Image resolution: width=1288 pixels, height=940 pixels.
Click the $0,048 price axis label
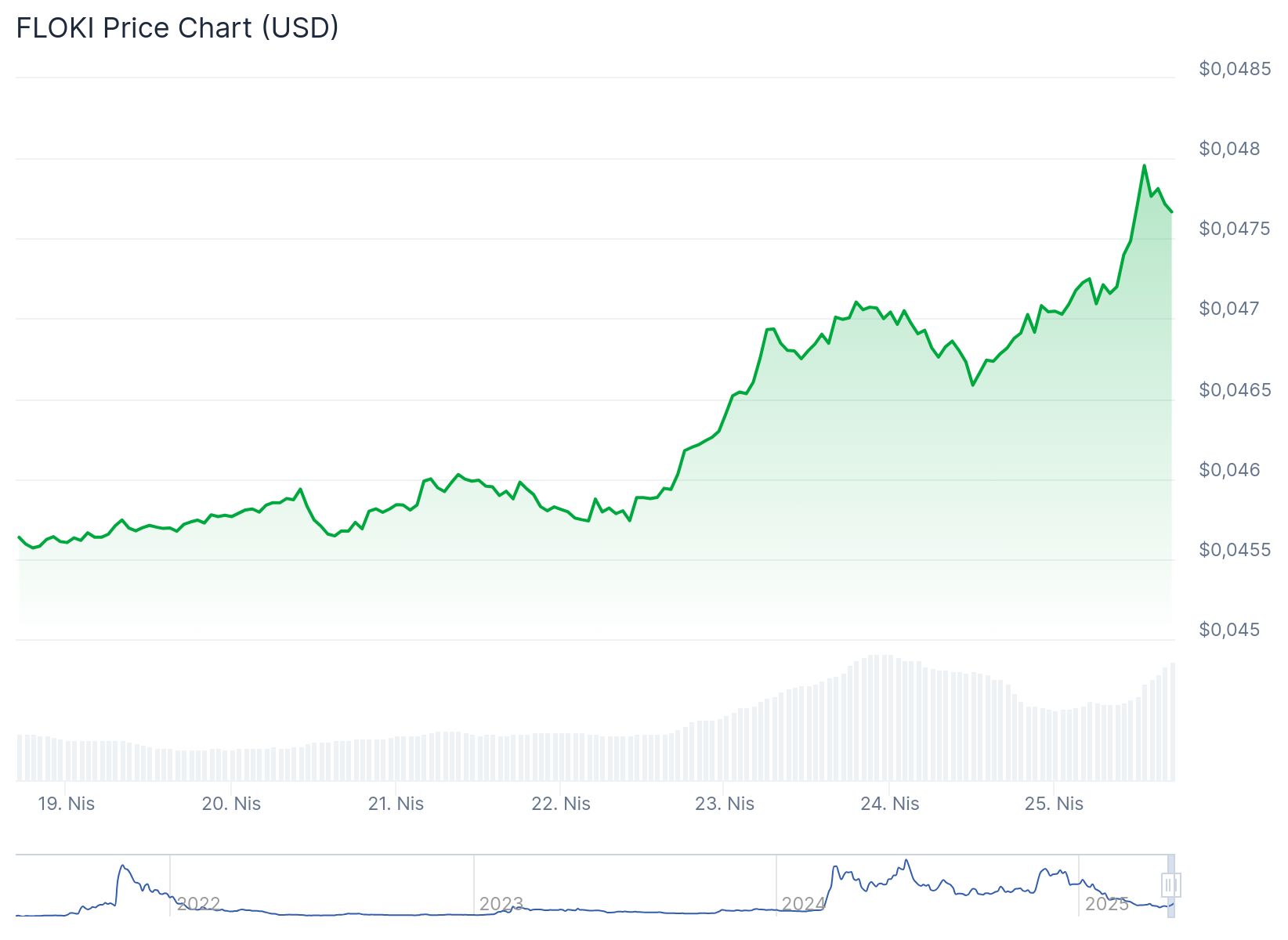(1229, 149)
